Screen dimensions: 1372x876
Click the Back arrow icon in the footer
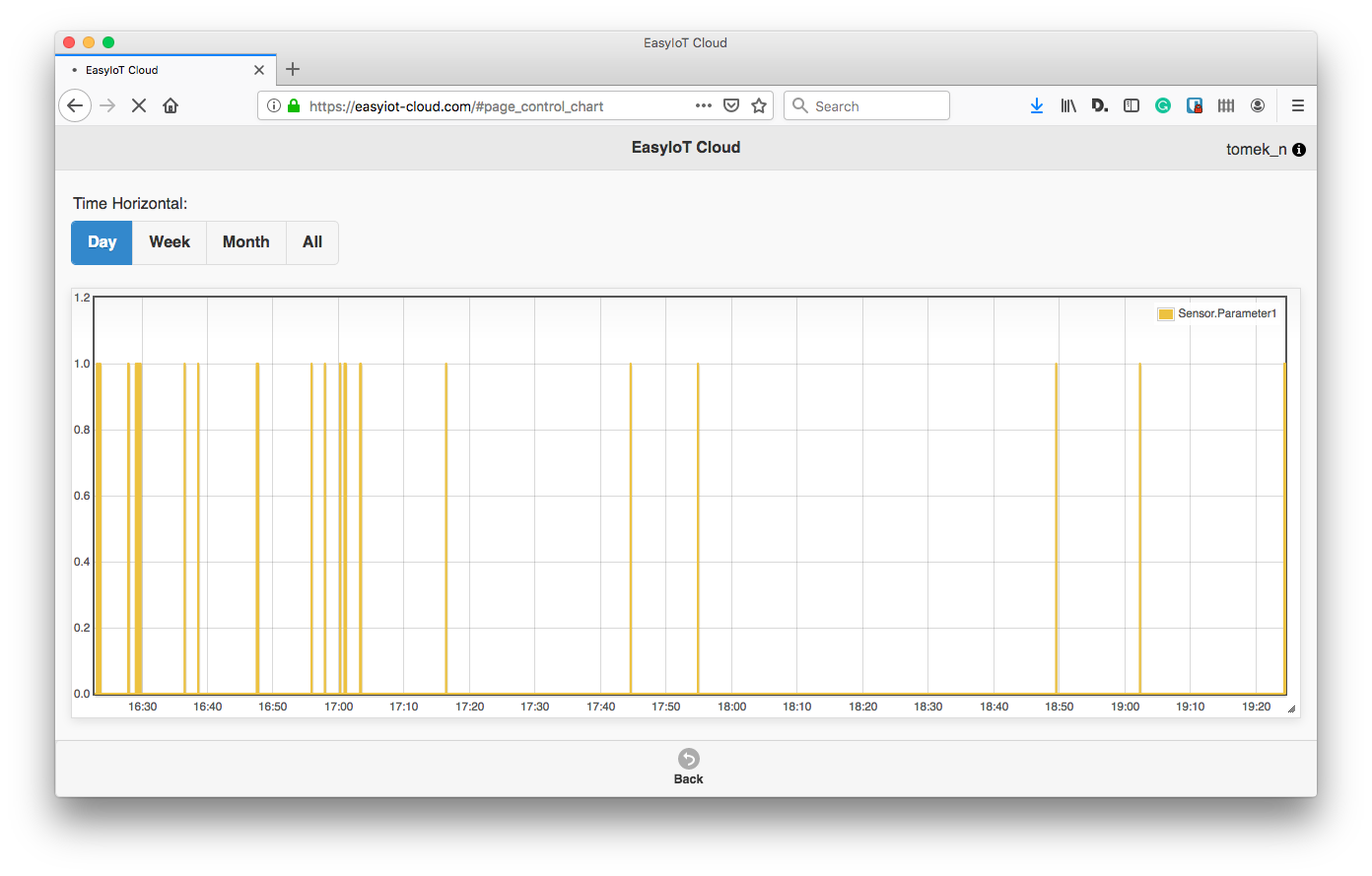click(x=689, y=759)
